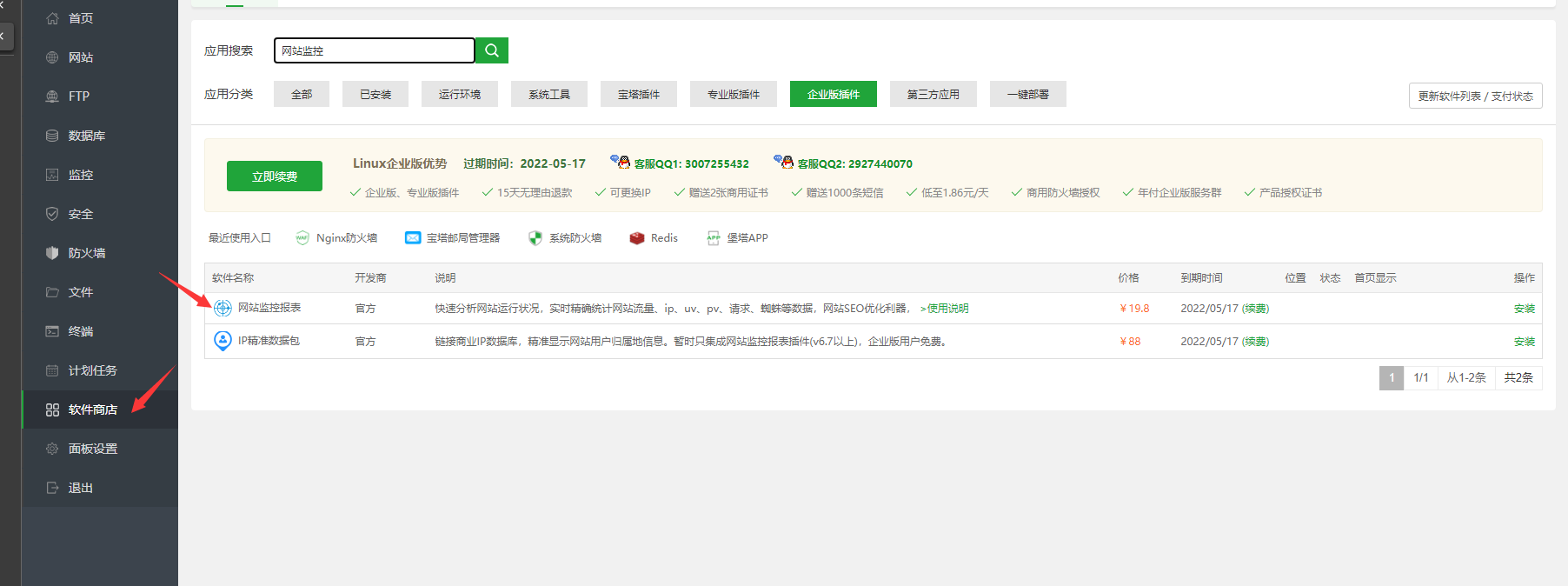1568x586 pixels.
Task: Click the 网站监控报表 plugin icon
Action: tap(223, 308)
